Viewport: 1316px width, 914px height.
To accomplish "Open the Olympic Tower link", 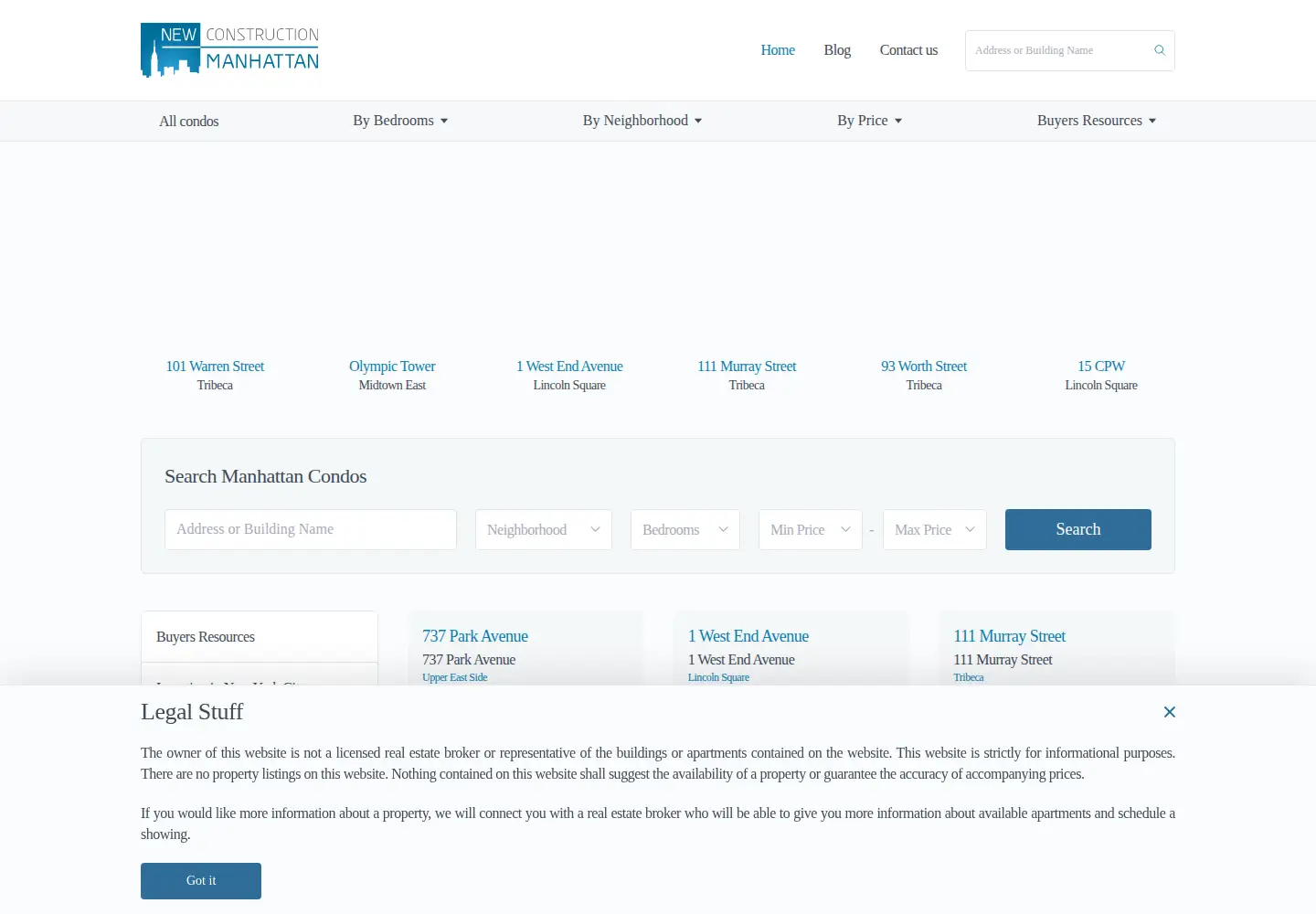I will (x=392, y=367).
